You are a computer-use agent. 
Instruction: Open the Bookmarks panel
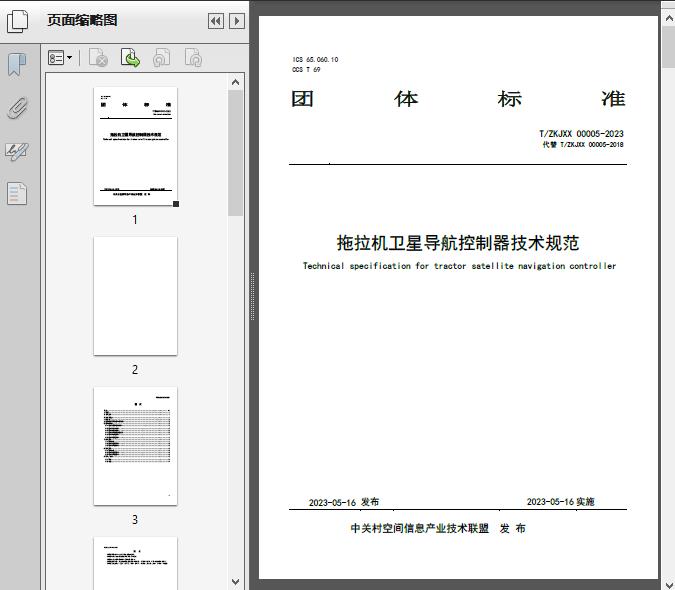point(17,65)
